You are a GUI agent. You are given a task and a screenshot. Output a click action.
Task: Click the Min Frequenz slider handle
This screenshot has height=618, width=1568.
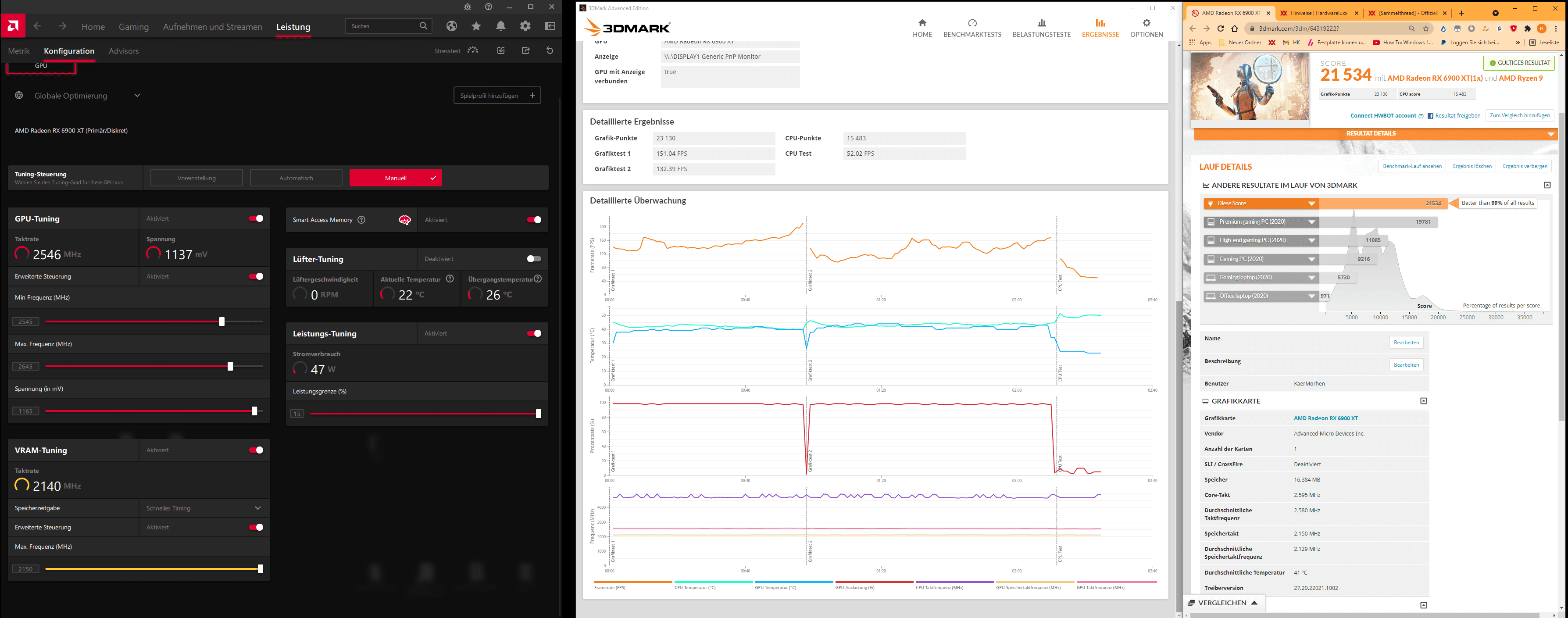(221, 322)
